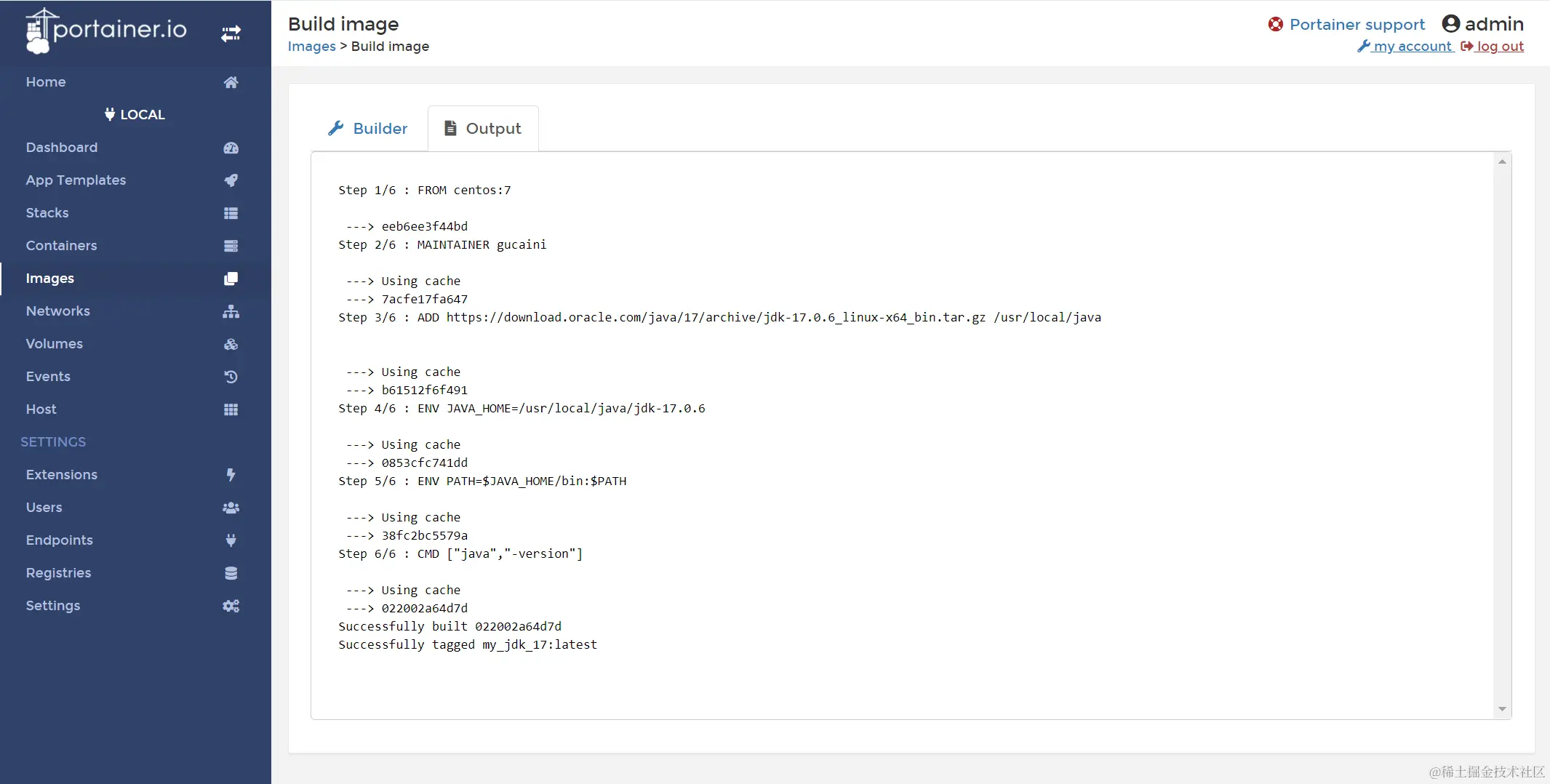Click 'Successfully tagged my_jdk_17:latest' line
The width and height of the screenshot is (1550, 784).
468,645
